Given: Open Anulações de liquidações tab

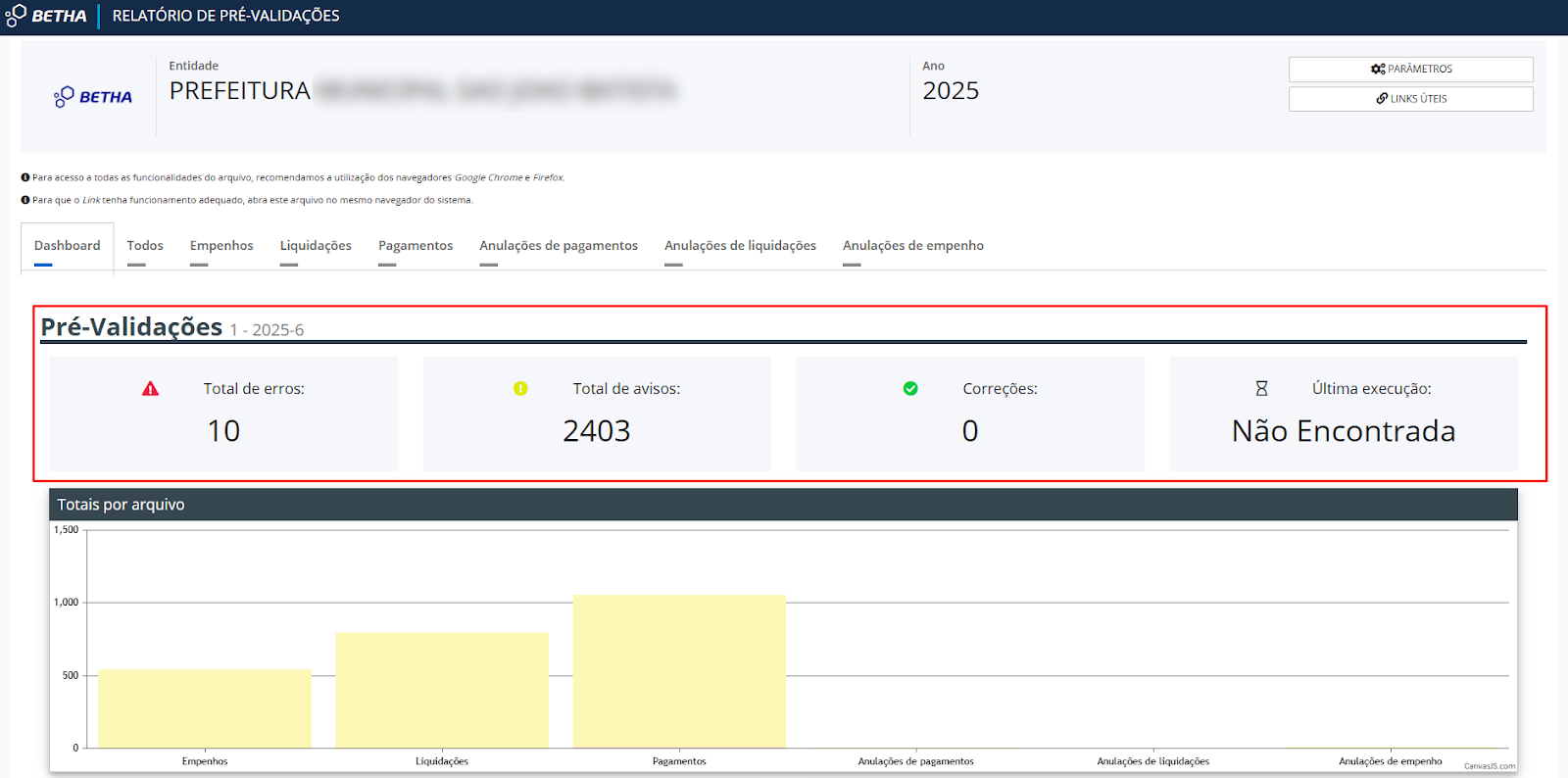Looking at the screenshot, I should [740, 246].
